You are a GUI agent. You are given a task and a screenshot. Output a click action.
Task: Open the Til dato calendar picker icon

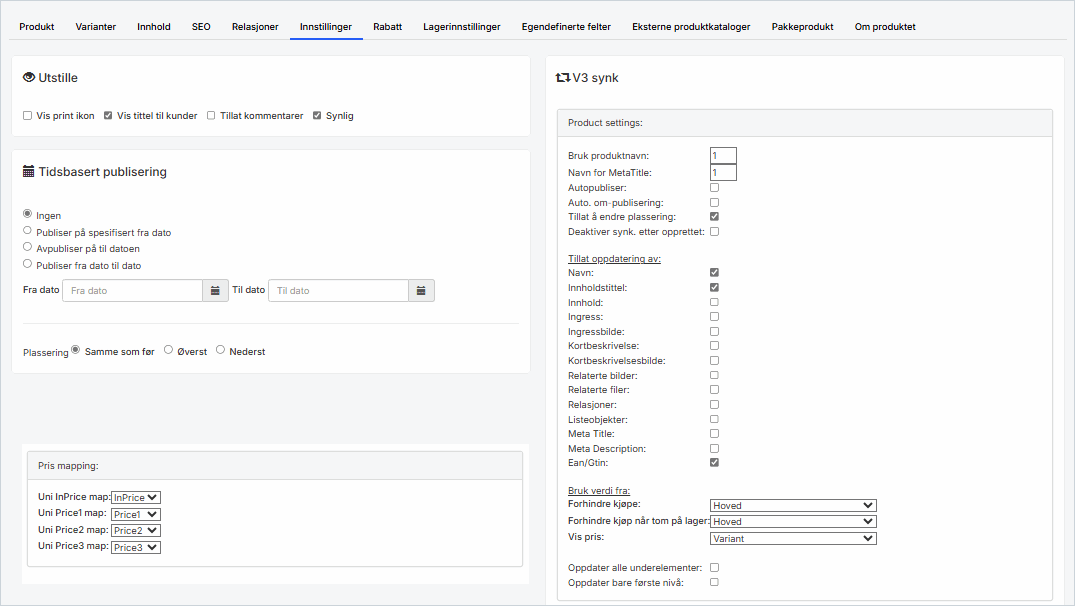pos(421,291)
